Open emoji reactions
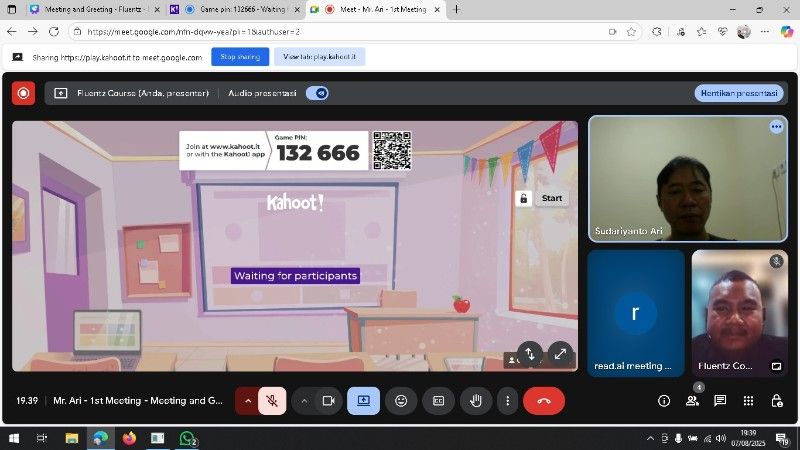 pos(401,401)
